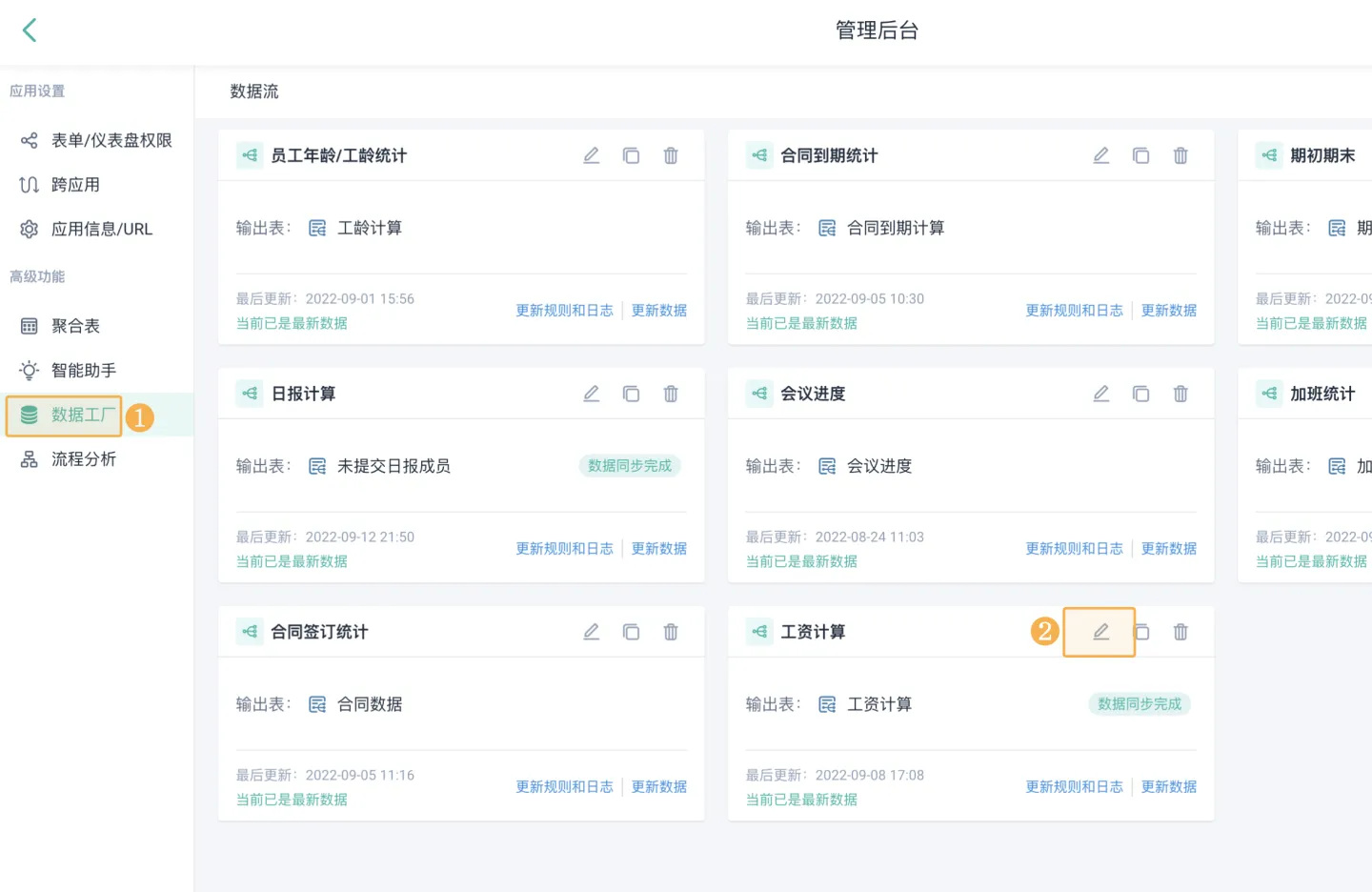
Task: Delete the 会议进度 data flow
Action: [x=1180, y=394]
